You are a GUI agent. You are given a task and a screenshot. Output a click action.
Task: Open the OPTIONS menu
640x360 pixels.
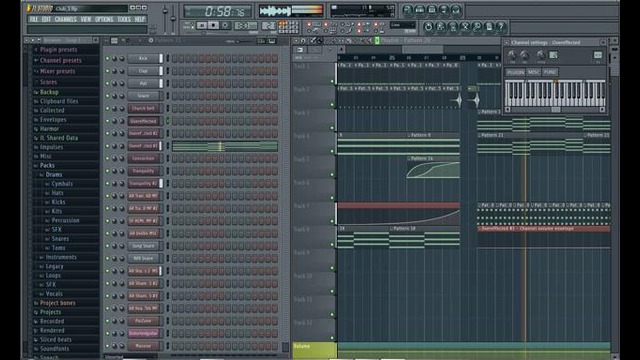[104, 19]
